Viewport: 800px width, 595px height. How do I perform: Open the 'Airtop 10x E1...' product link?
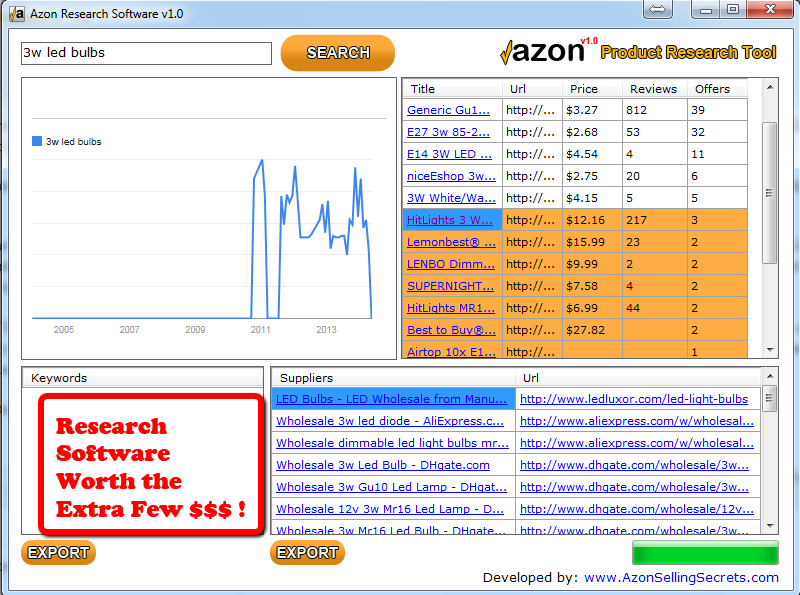click(x=451, y=352)
